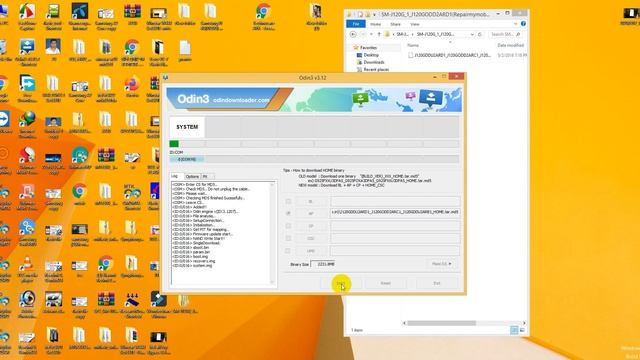Click the search magnifier in Explorer
The width and height of the screenshot is (640, 360).
[x=518, y=34]
